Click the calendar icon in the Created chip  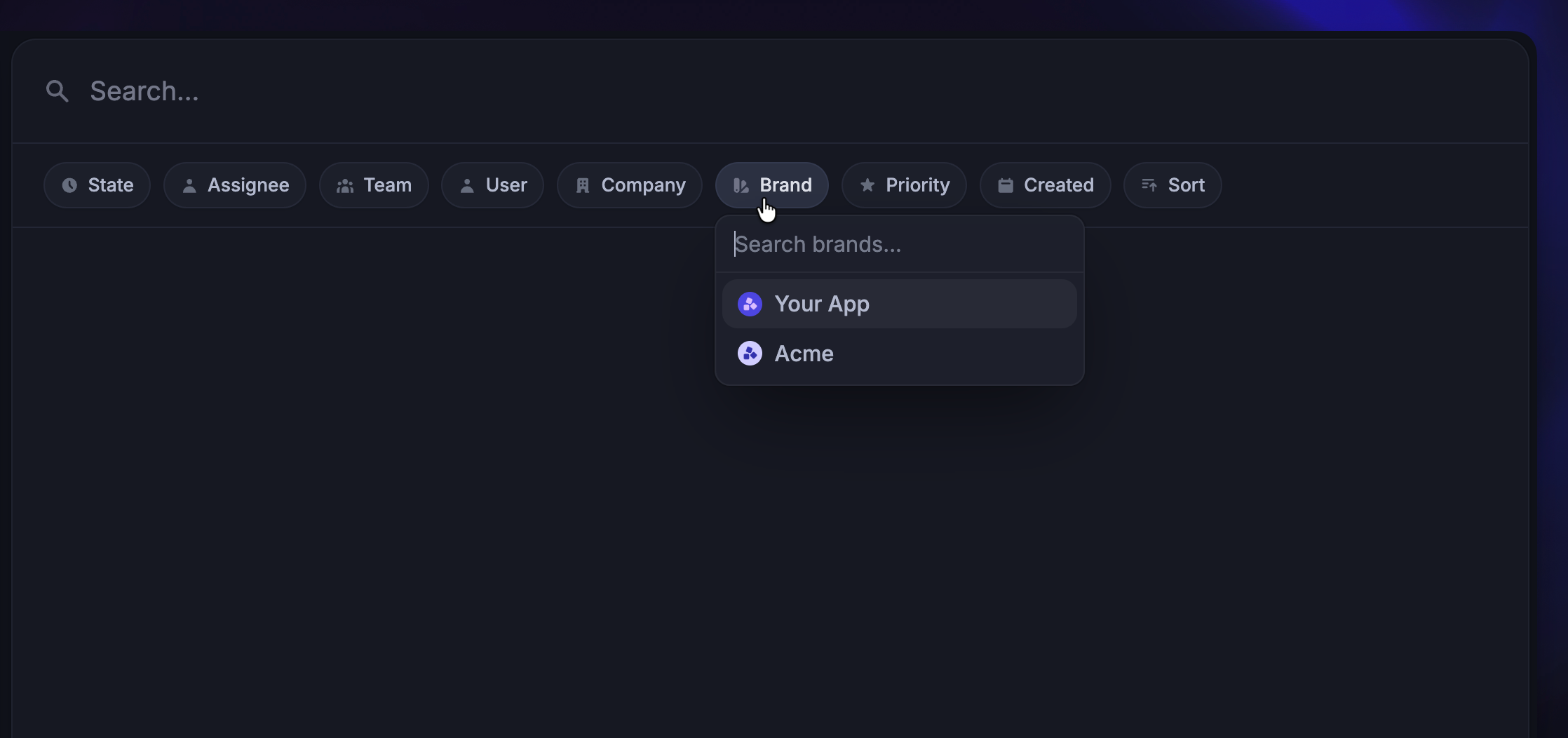click(1005, 184)
